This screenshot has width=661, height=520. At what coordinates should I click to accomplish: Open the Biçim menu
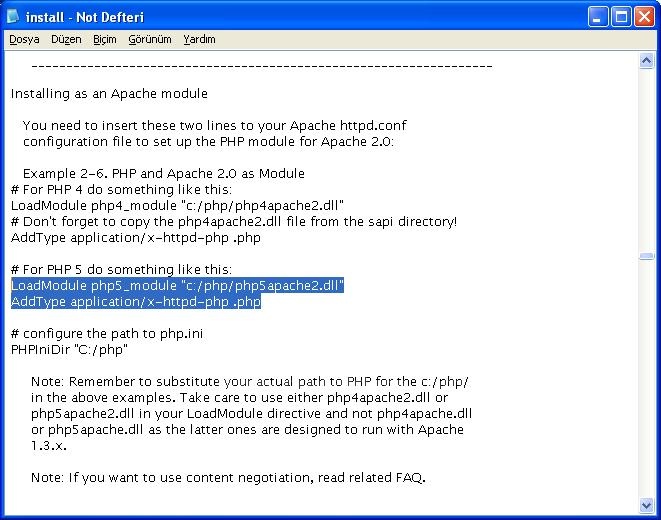[104, 40]
